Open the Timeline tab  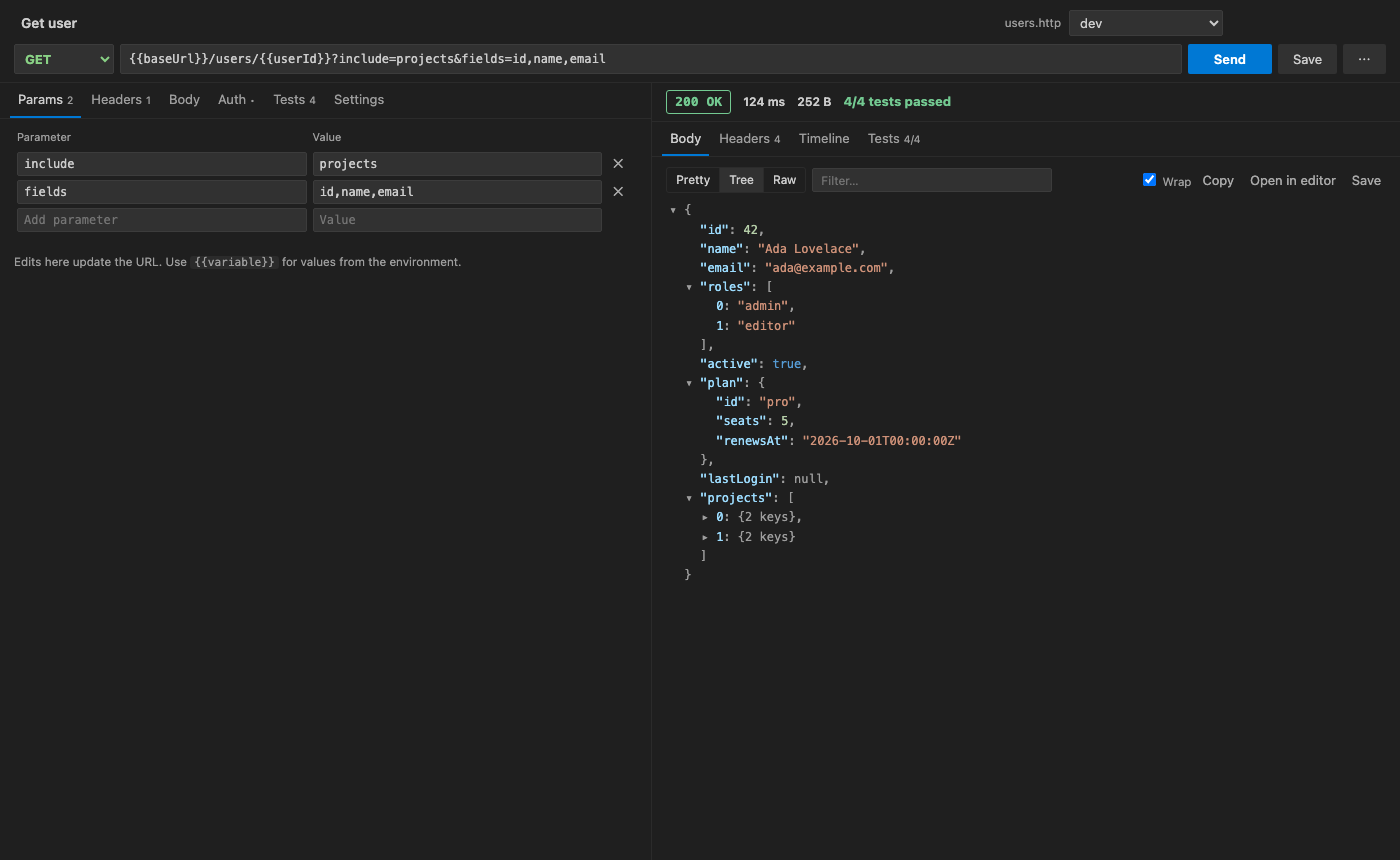pyautogui.click(x=824, y=139)
